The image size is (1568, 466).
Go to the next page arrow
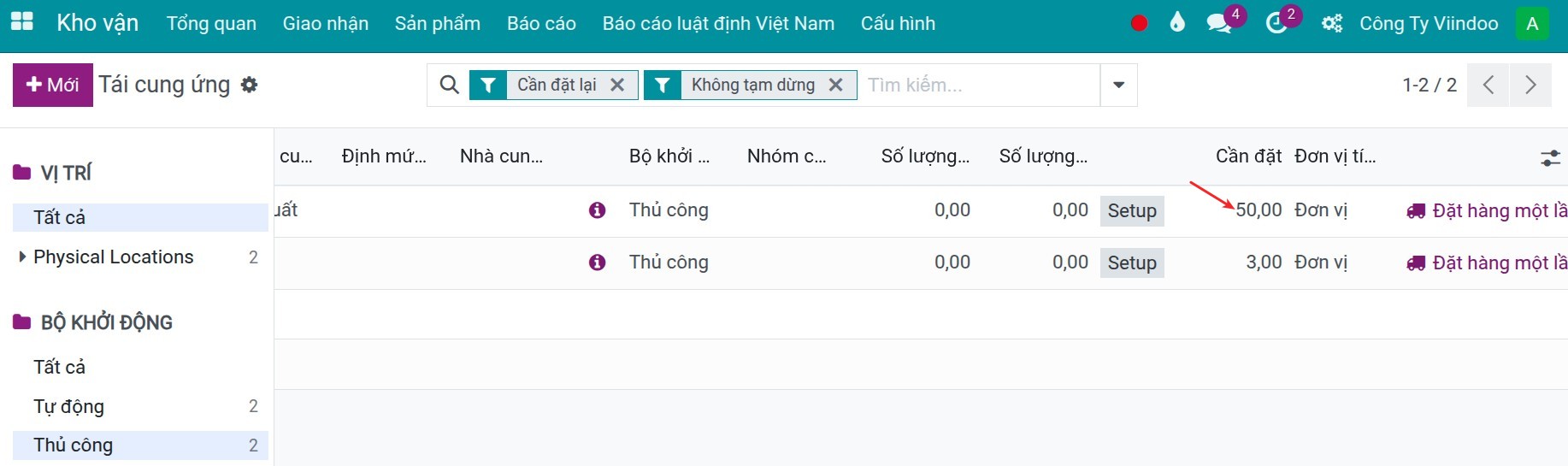coord(1530,85)
